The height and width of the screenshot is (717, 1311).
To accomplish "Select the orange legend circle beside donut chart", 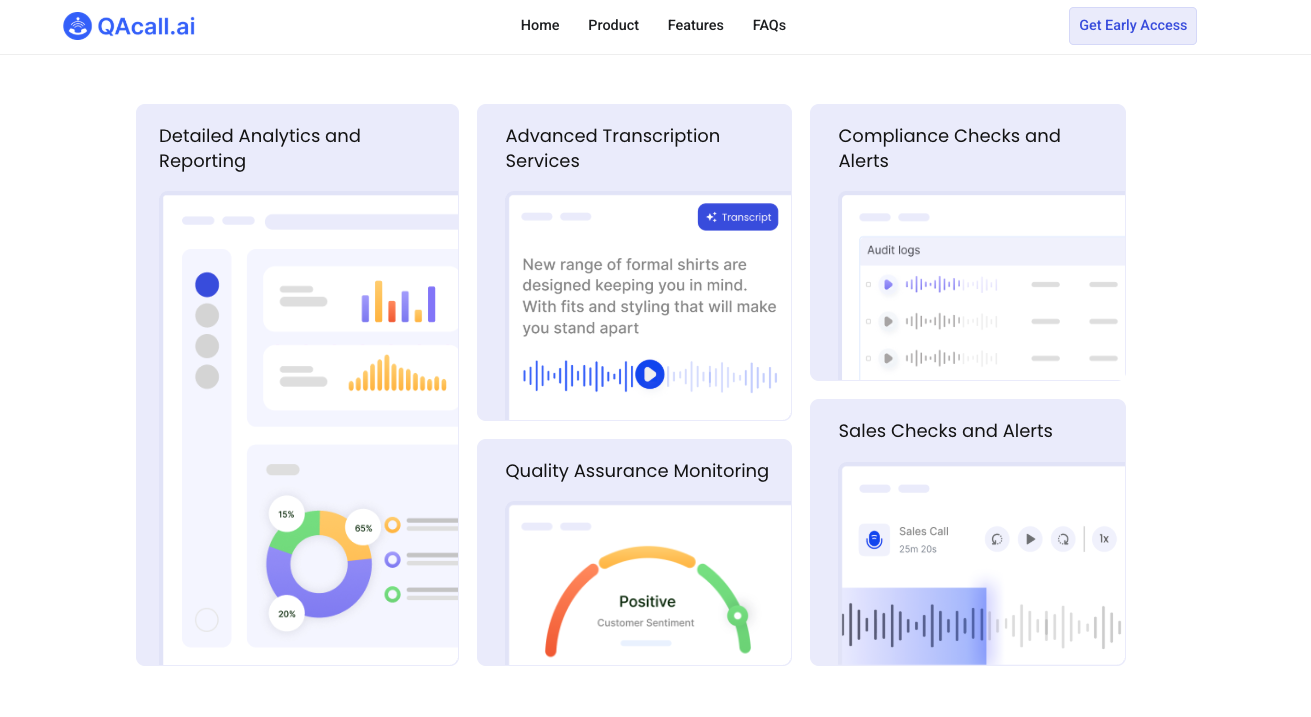I will [x=393, y=525].
